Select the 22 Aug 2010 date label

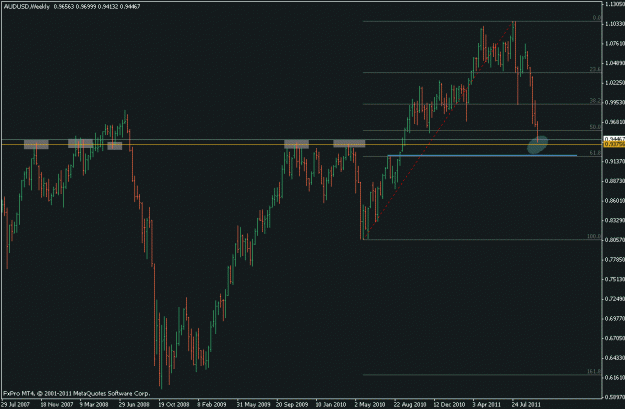point(410,404)
